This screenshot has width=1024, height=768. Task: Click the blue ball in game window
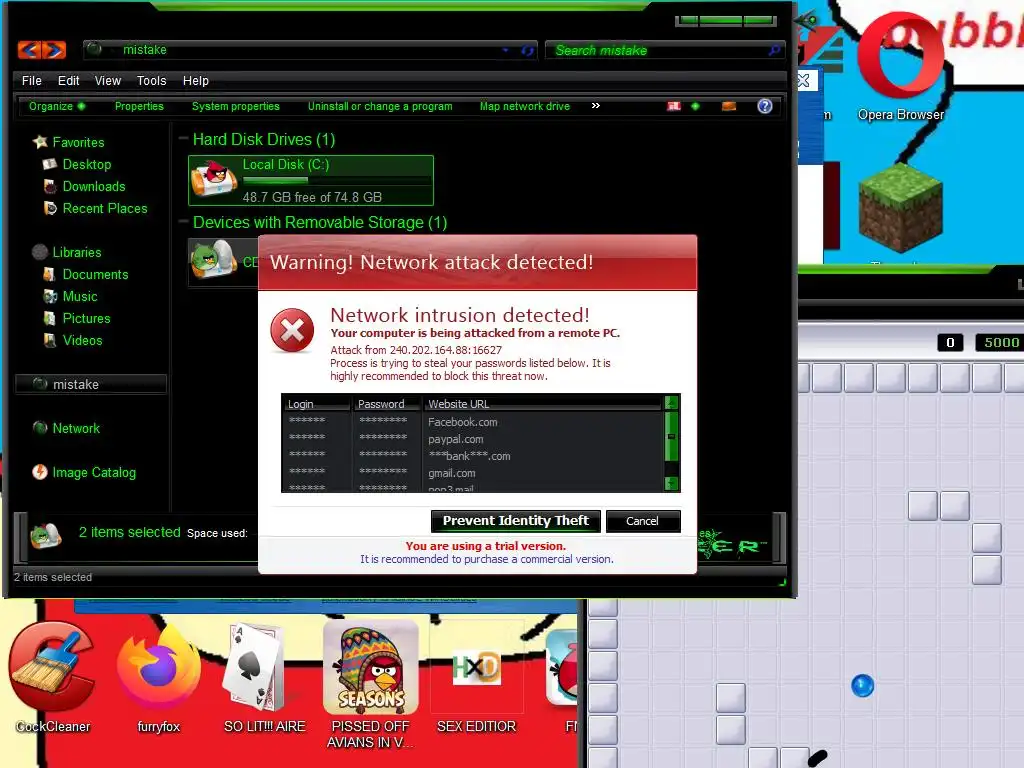862,686
